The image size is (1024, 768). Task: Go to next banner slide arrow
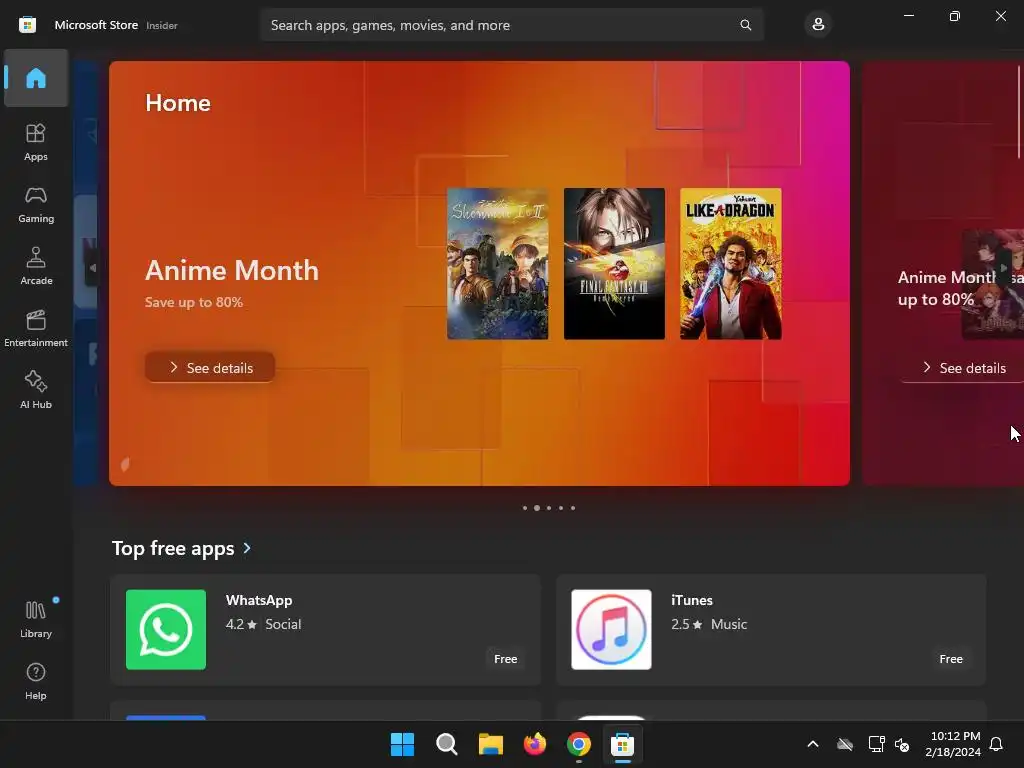click(1004, 268)
